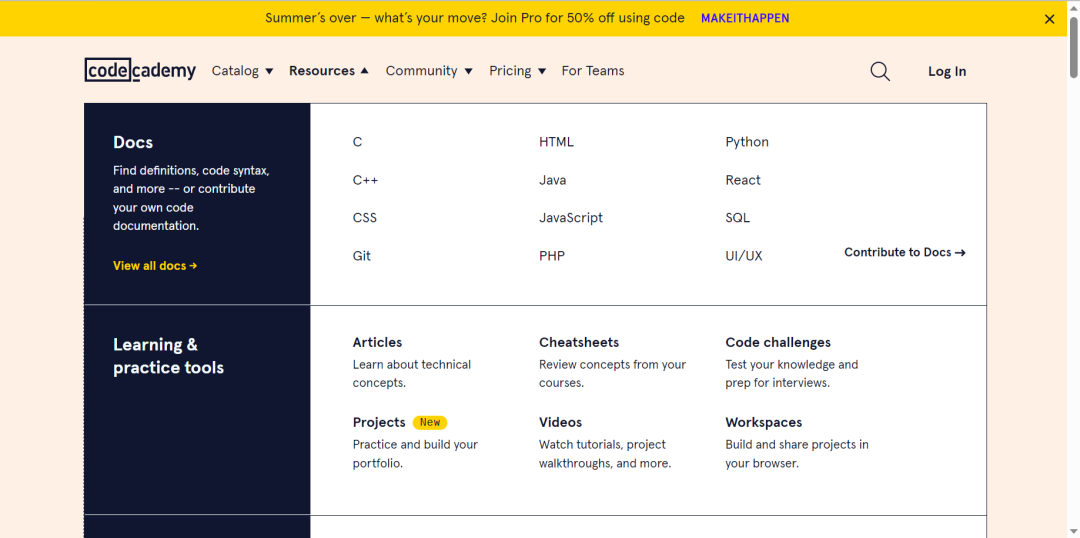Click the search magnifier icon
Image resolution: width=1080 pixels, height=538 pixels.
(x=880, y=71)
